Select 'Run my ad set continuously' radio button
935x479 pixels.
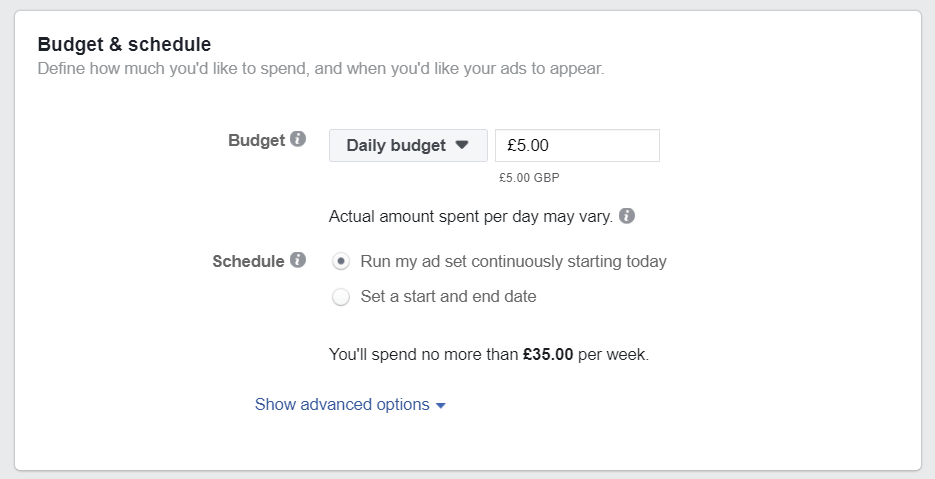coord(340,261)
